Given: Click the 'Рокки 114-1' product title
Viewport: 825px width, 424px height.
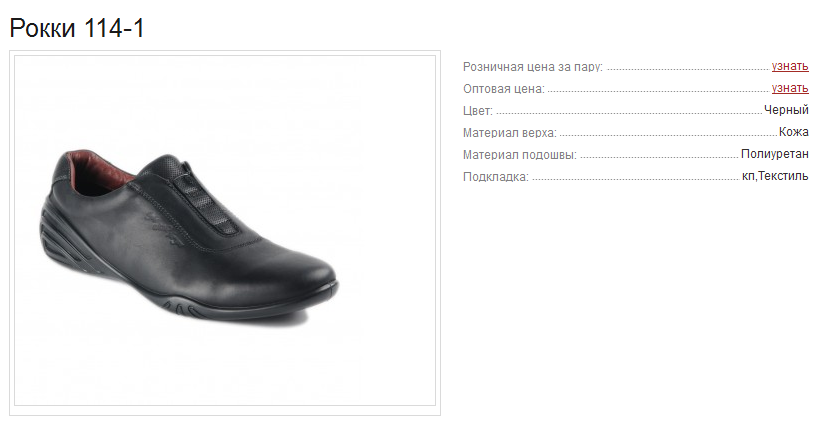Looking at the screenshot, I should [x=77, y=28].
